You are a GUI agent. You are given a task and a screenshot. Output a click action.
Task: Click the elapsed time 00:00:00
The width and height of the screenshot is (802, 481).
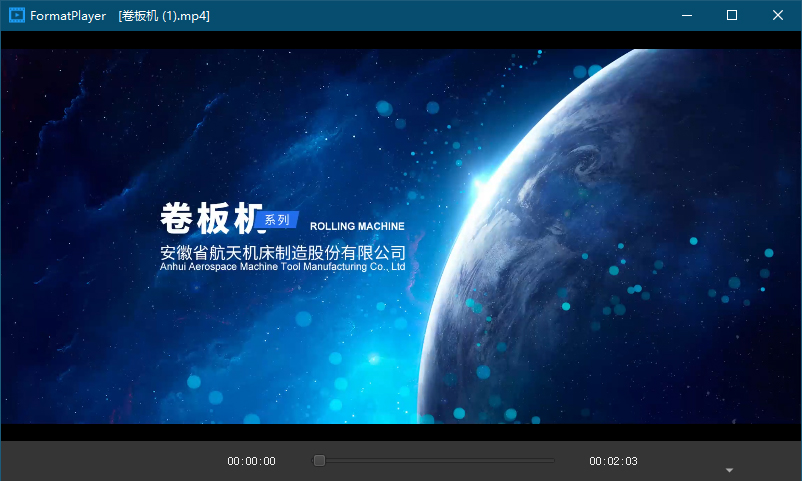252,461
